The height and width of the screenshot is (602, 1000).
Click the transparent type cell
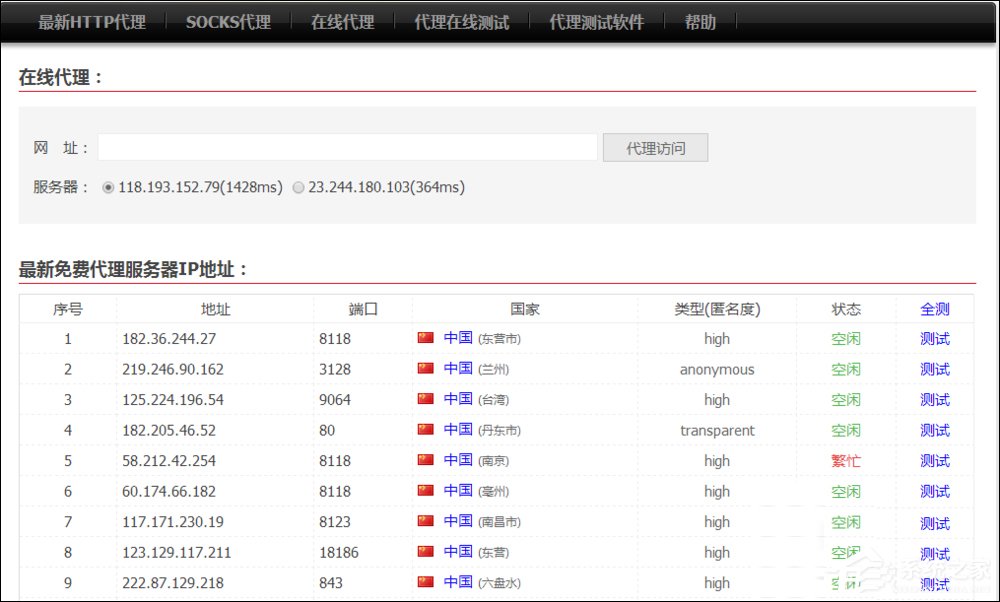(x=717, y=430)
